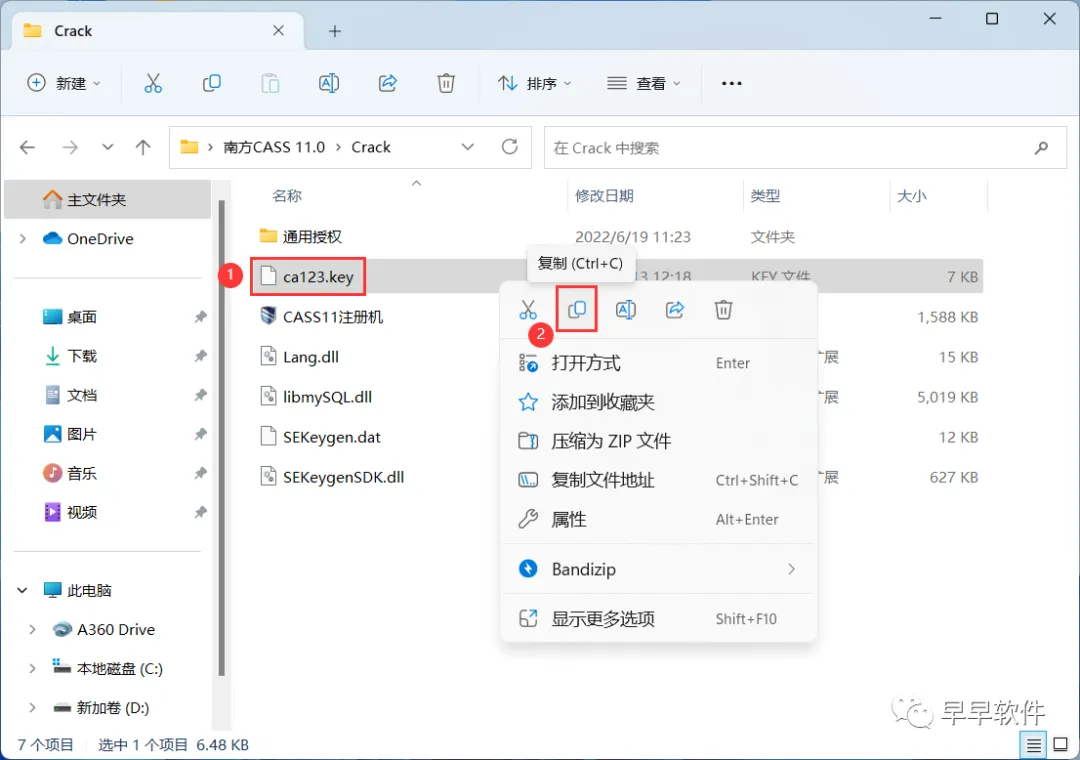1080x760 pixels.
Task: Sort by the 修改日期 column header
Action: (x=604, y=196)
